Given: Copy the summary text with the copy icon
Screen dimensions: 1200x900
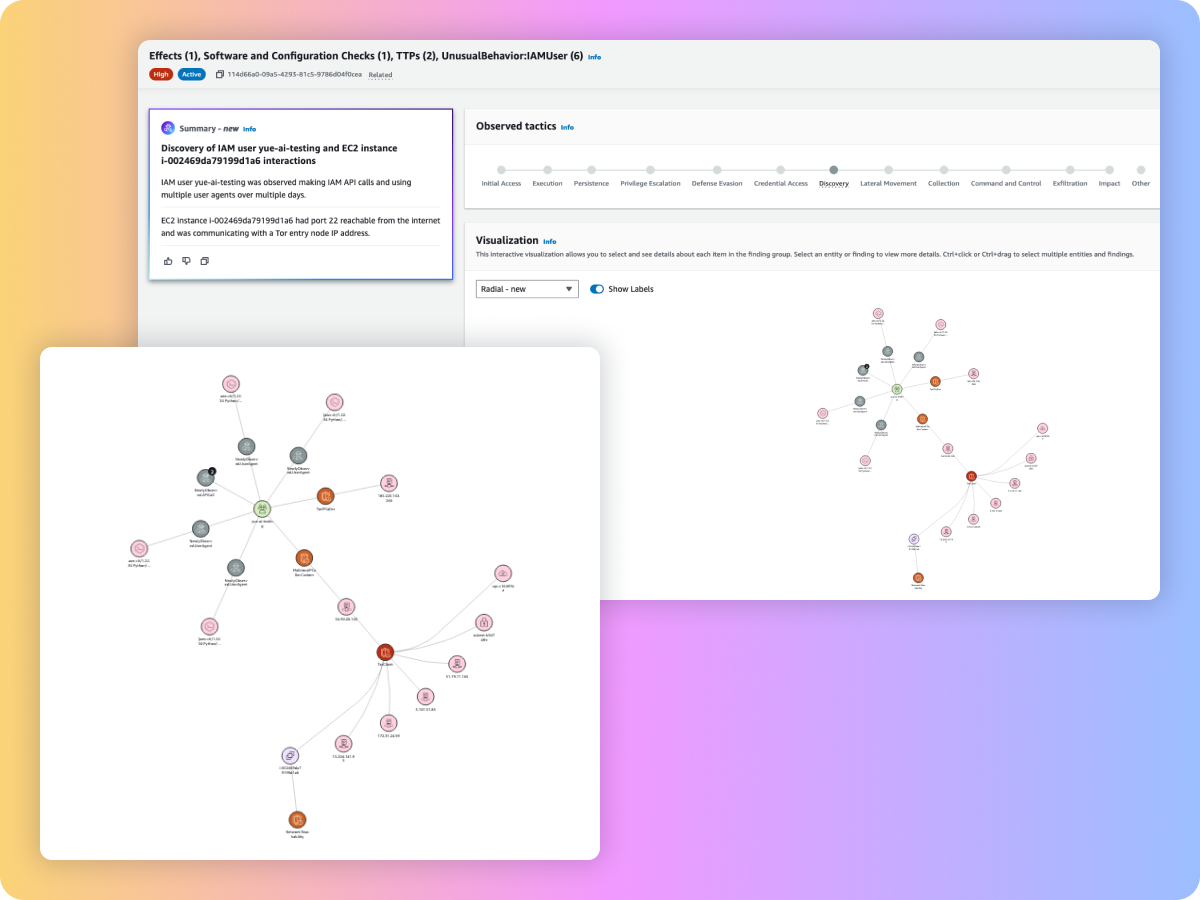Looking at the screenshot, I should click(x=204, y=261).
